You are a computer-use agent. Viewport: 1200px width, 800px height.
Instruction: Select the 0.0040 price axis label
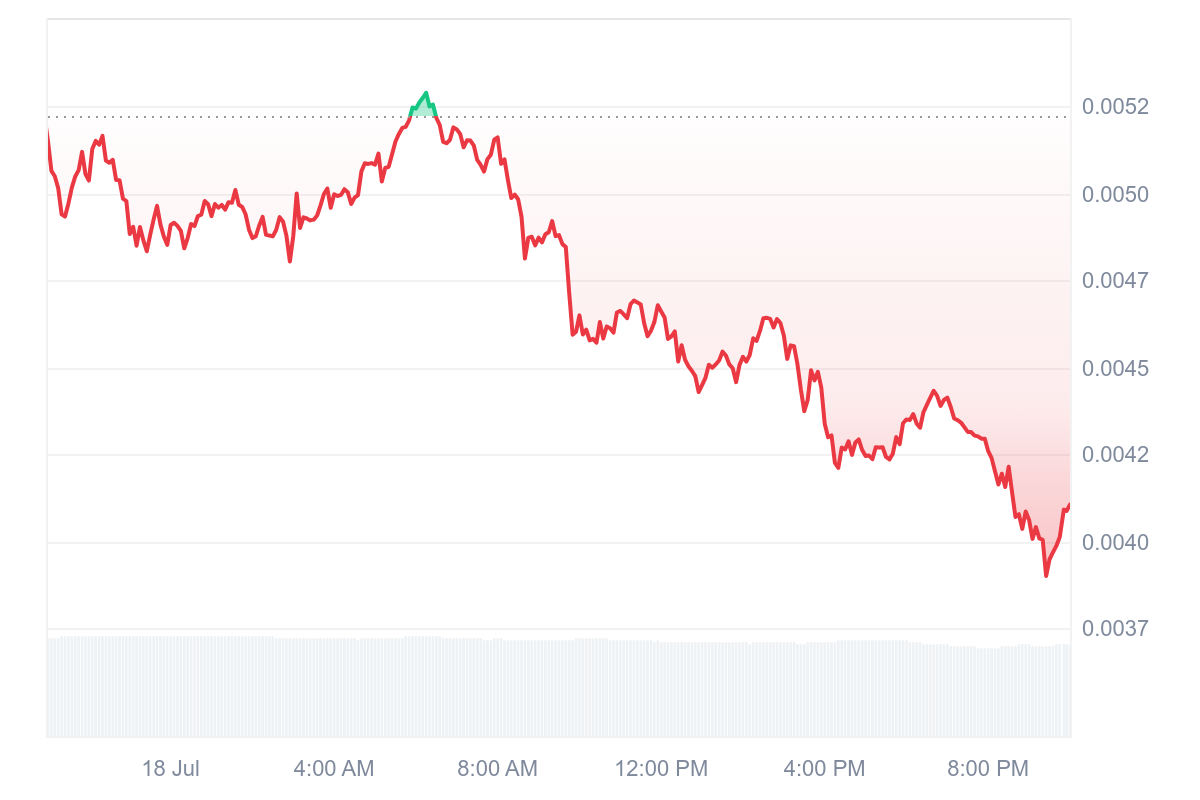[x=1115, y=543]
